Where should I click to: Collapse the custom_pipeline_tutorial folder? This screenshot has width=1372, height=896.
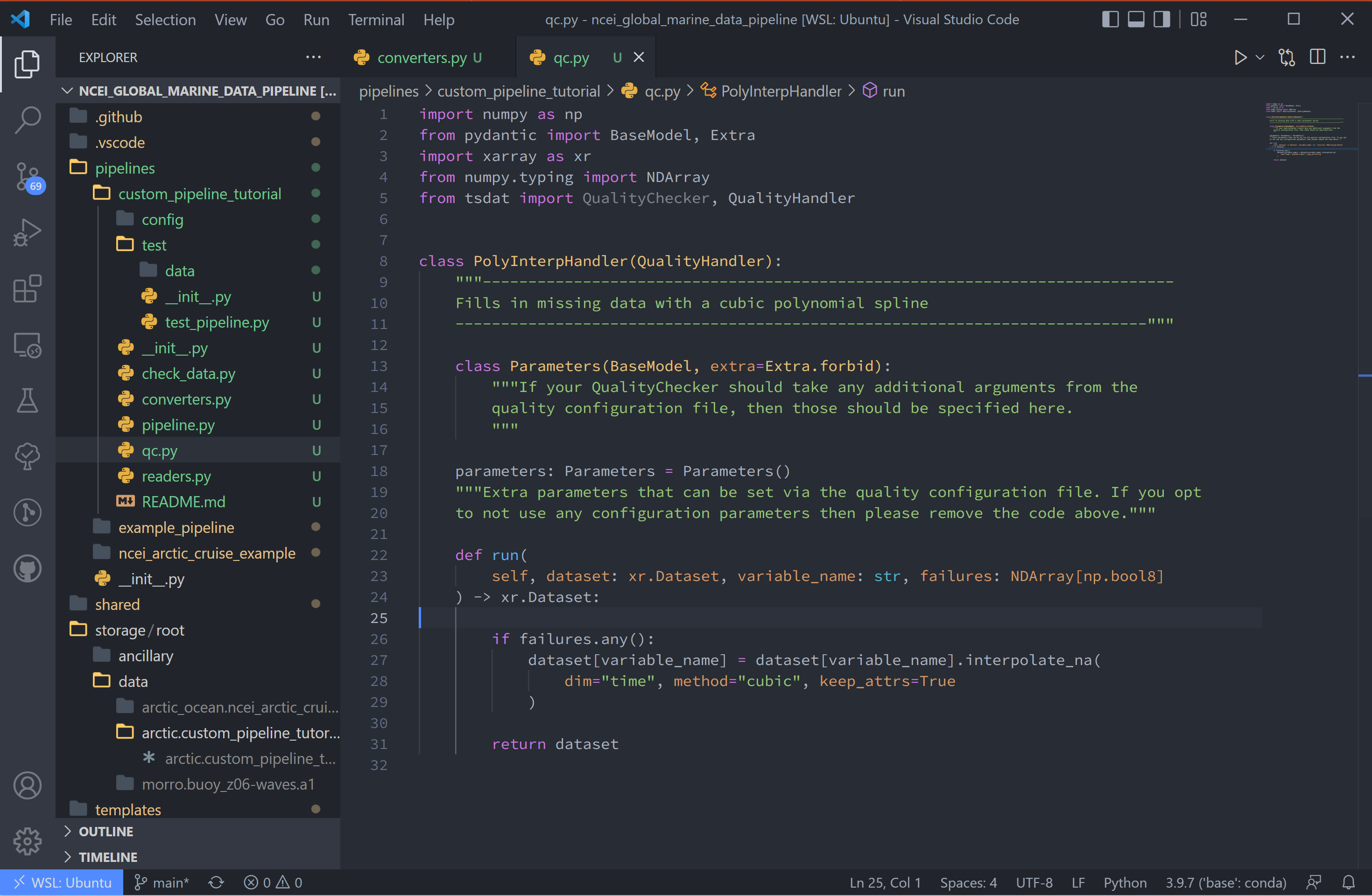coord(199,194)
